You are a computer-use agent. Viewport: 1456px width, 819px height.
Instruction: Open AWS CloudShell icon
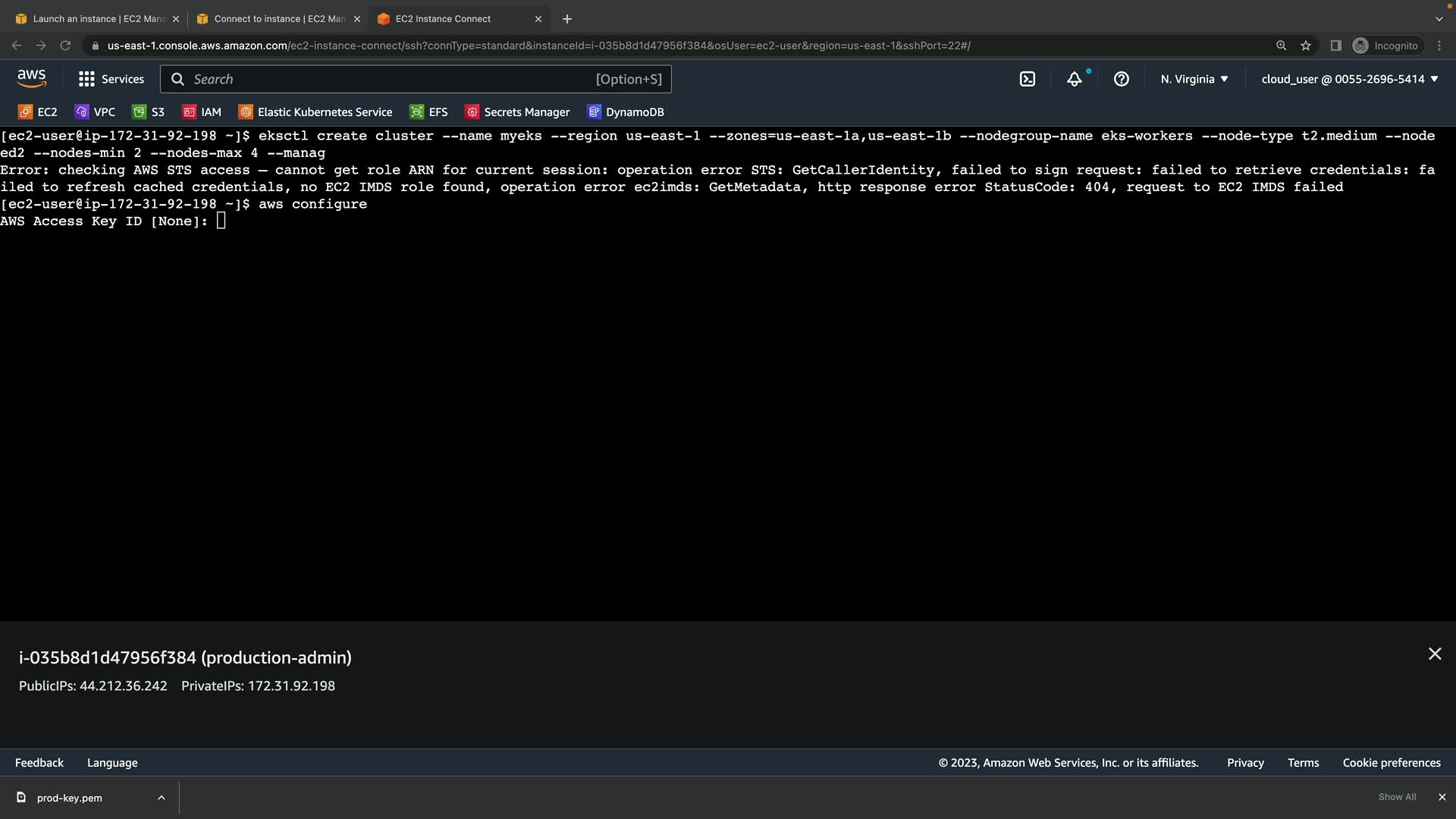(1028, 79)
